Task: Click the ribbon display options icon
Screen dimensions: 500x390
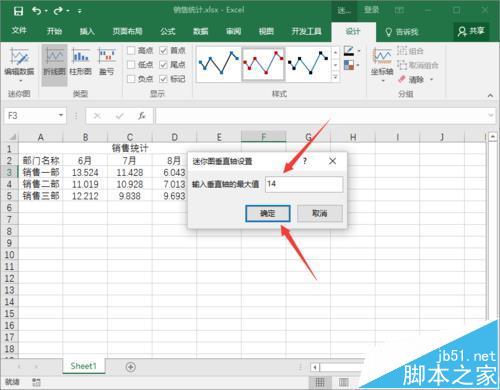Action: (x=399, y=11)
